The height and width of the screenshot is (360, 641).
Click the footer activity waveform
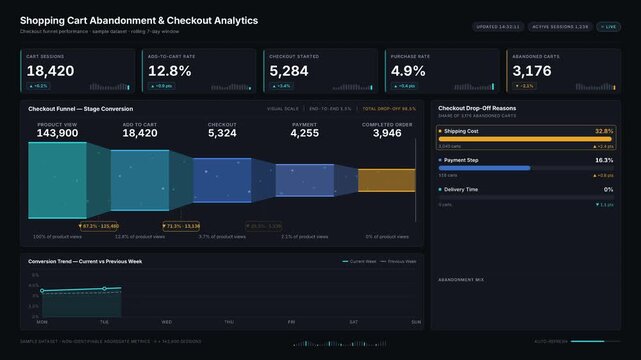pos(340,344)
